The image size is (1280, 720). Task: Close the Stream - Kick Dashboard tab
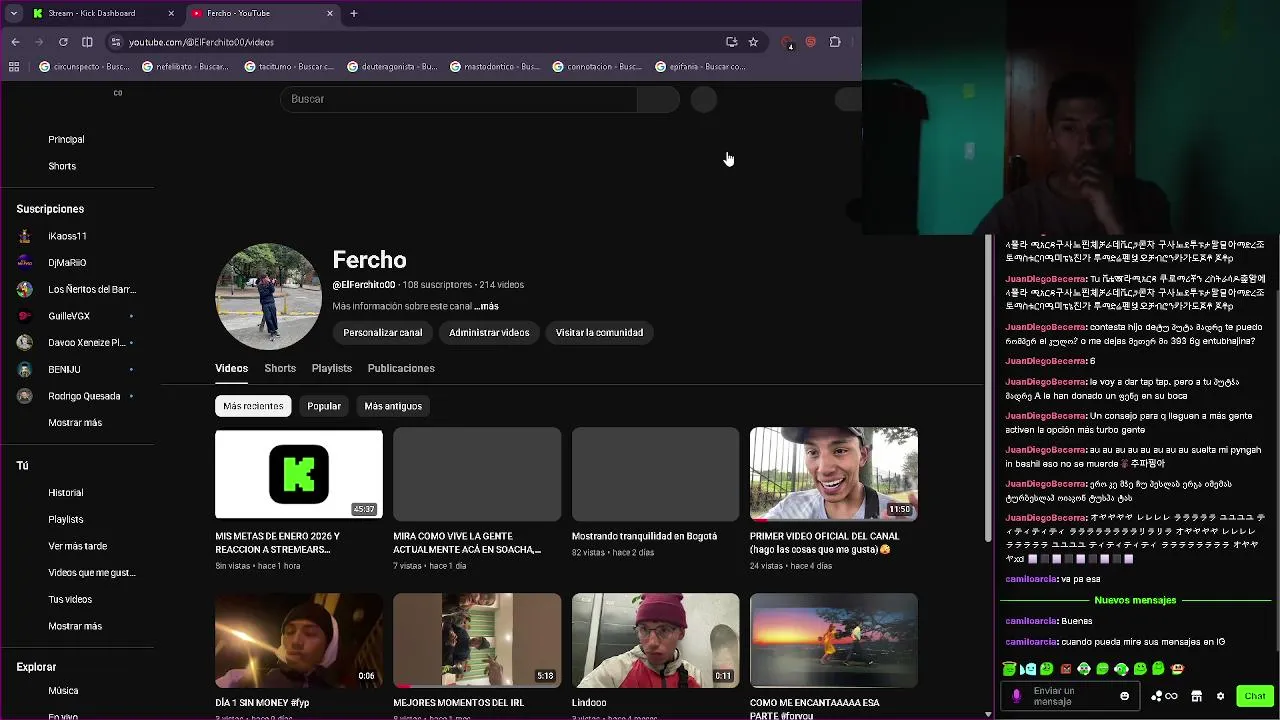pos(171,13)
